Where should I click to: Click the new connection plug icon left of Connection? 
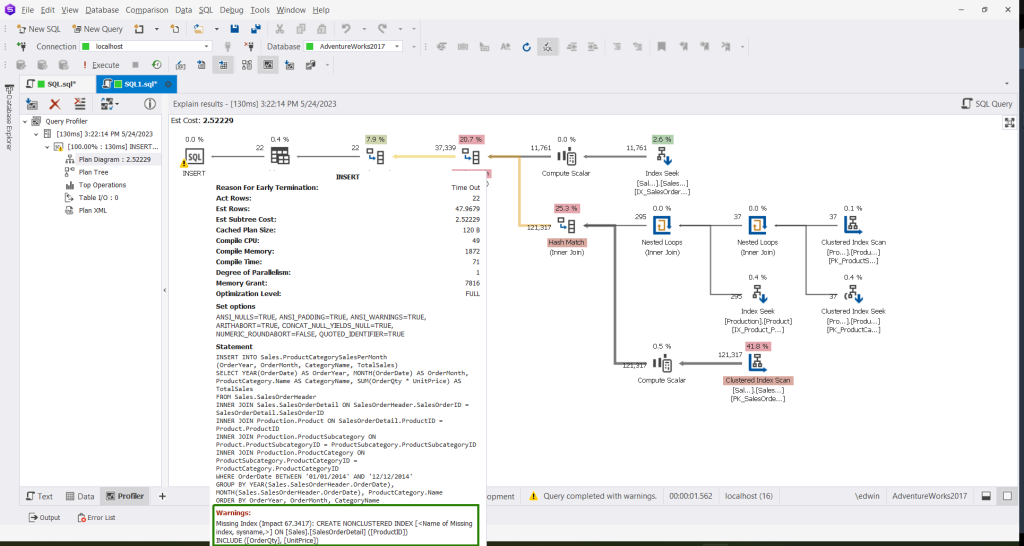[21, 46]
